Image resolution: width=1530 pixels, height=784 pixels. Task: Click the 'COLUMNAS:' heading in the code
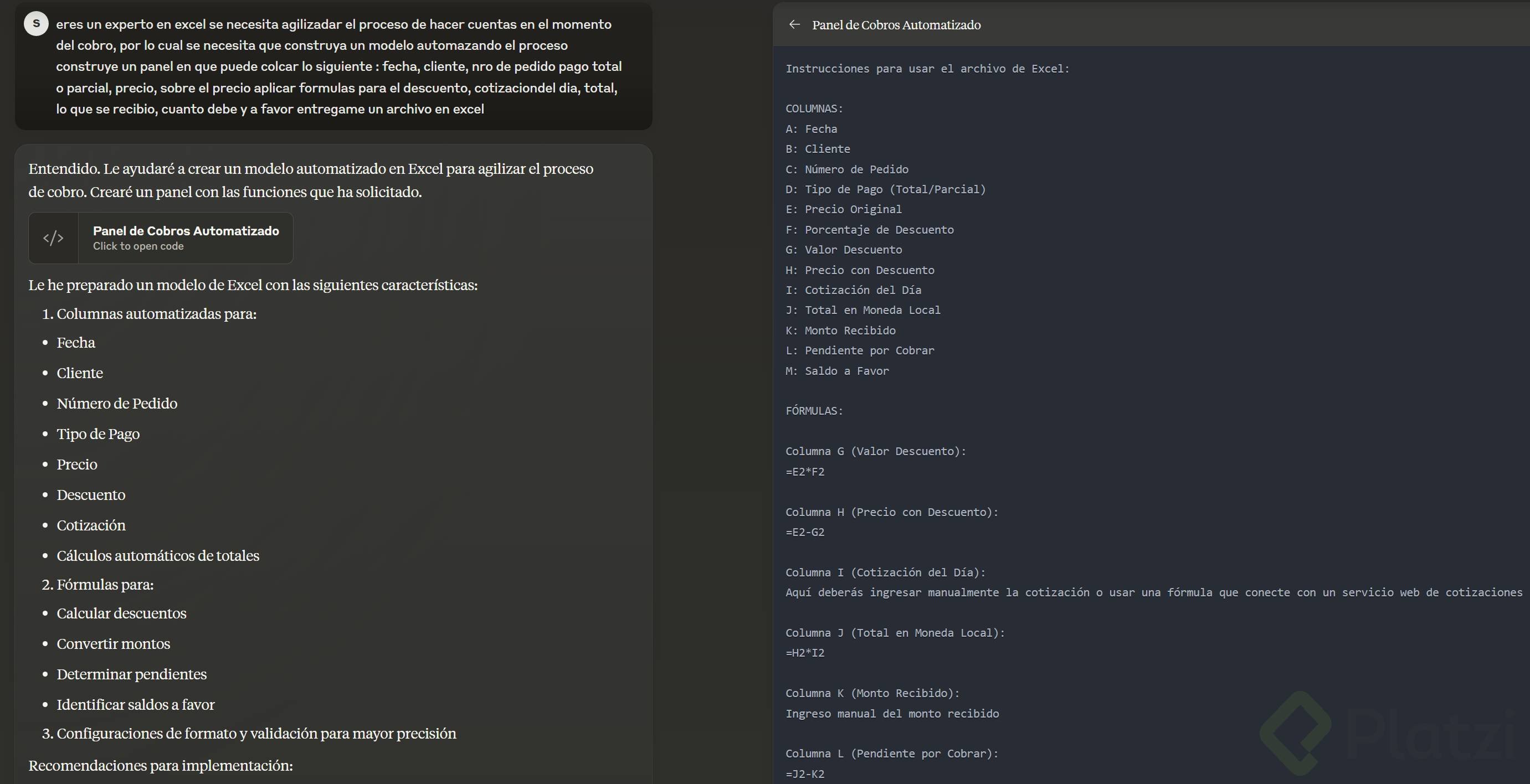coord(814,109)
